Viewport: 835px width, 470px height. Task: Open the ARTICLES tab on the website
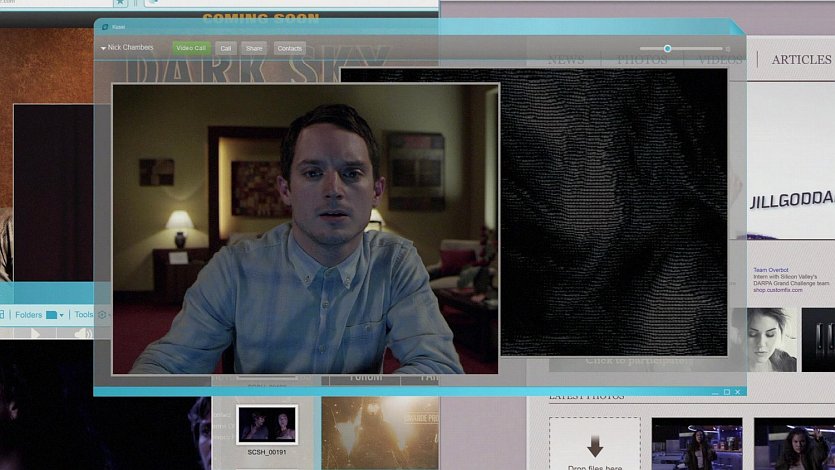pos(801,60)
